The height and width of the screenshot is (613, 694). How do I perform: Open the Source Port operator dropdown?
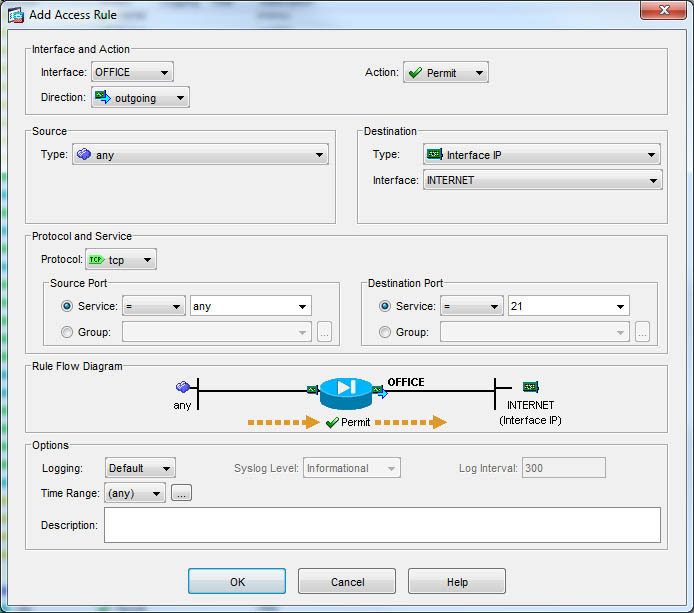[154, 306]
